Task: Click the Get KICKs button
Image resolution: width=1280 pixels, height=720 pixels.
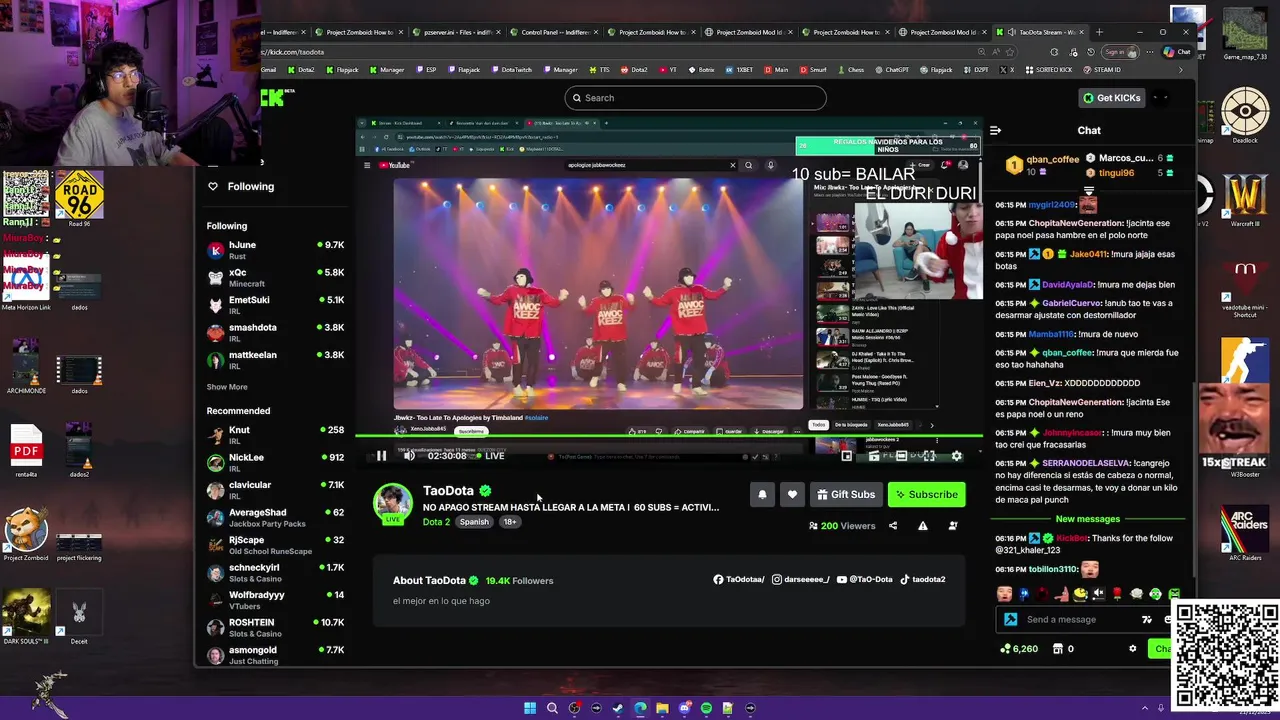Action: point(1111,98)
